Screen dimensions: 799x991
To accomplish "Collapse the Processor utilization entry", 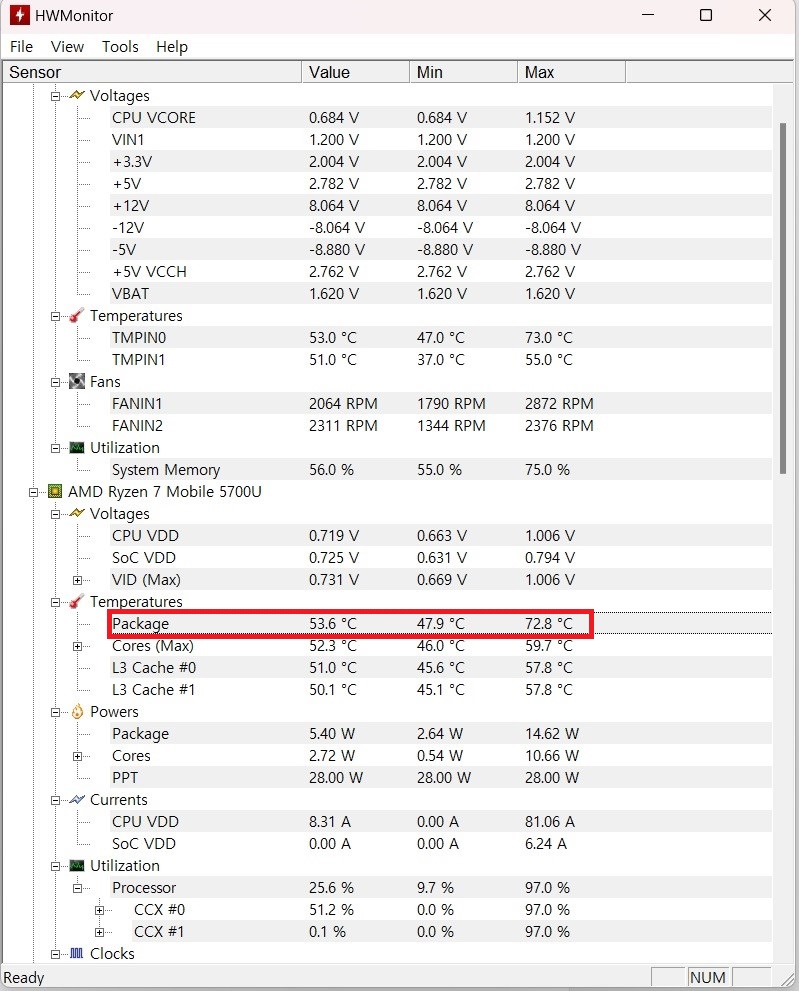I will coord(77,888).
